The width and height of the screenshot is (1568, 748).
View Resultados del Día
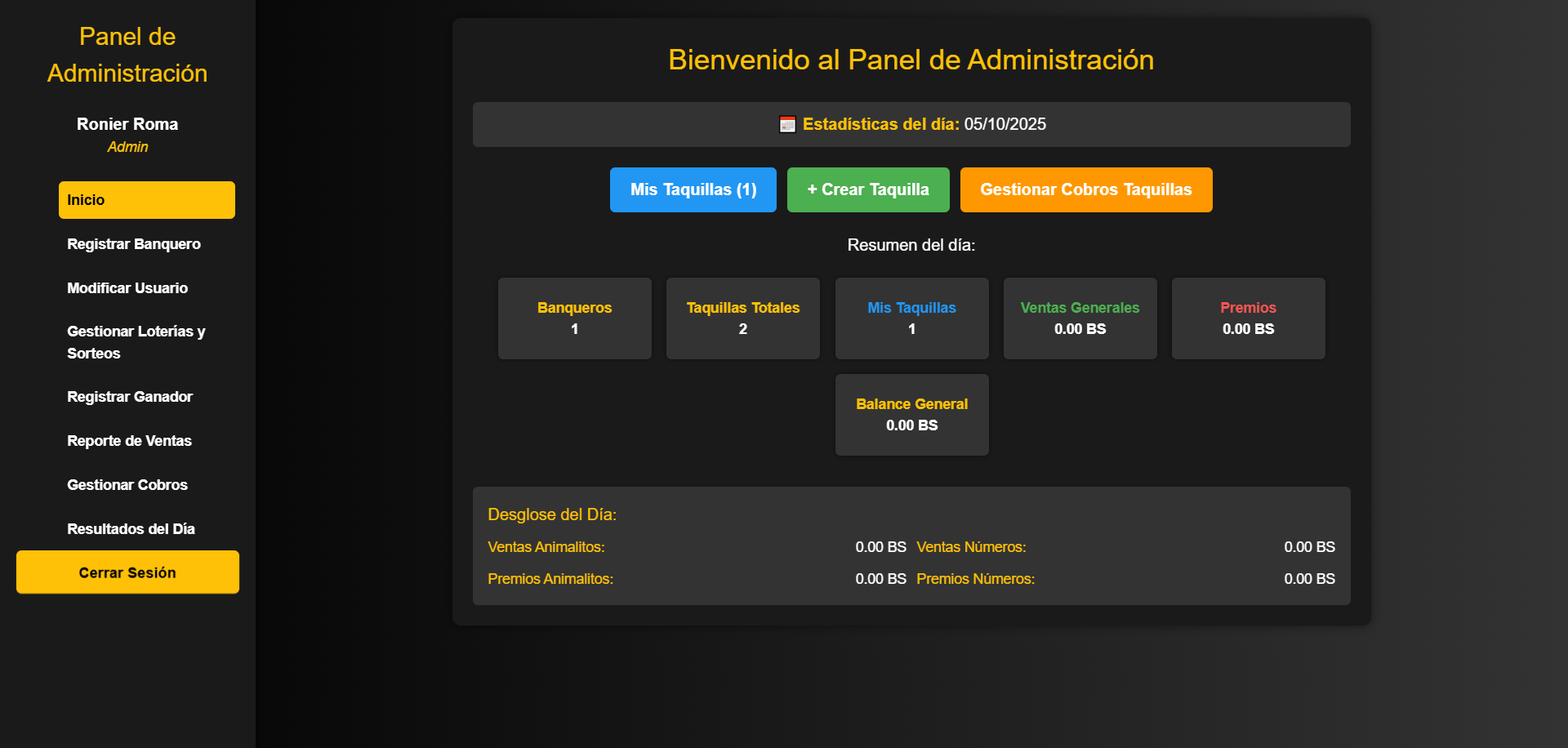click(131, 529)
